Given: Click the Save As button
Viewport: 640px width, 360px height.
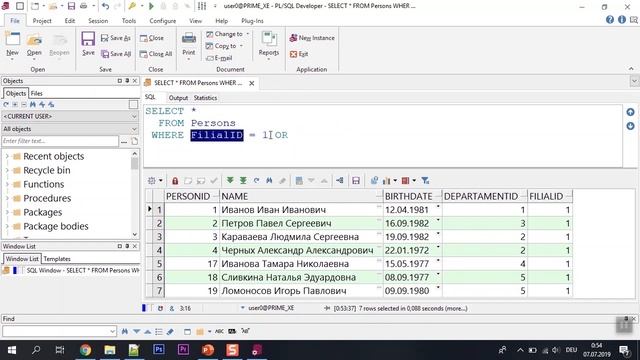Looking at the screenshot, I should (x=116, y=38).
